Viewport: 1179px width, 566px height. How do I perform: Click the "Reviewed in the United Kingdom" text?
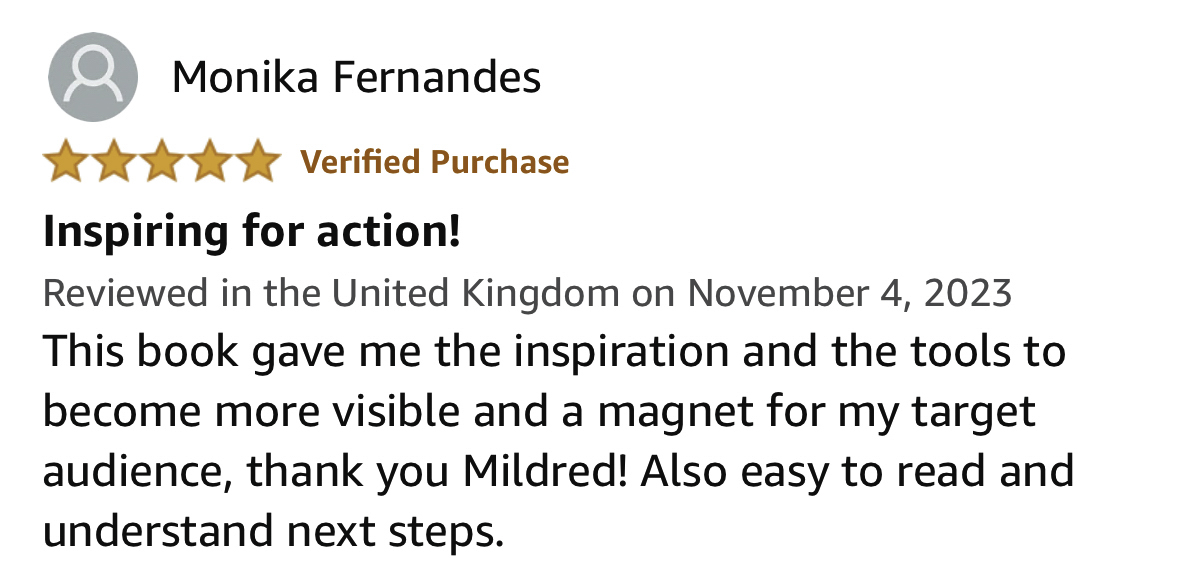(330, 293)
